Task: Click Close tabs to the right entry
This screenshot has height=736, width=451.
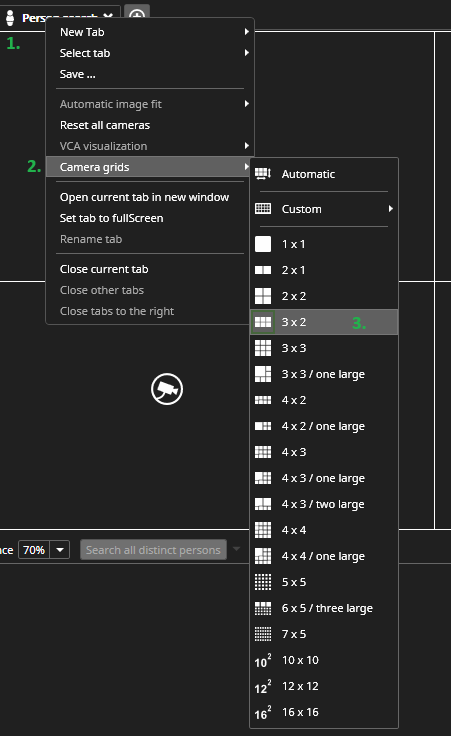Action: coord(117,311)
